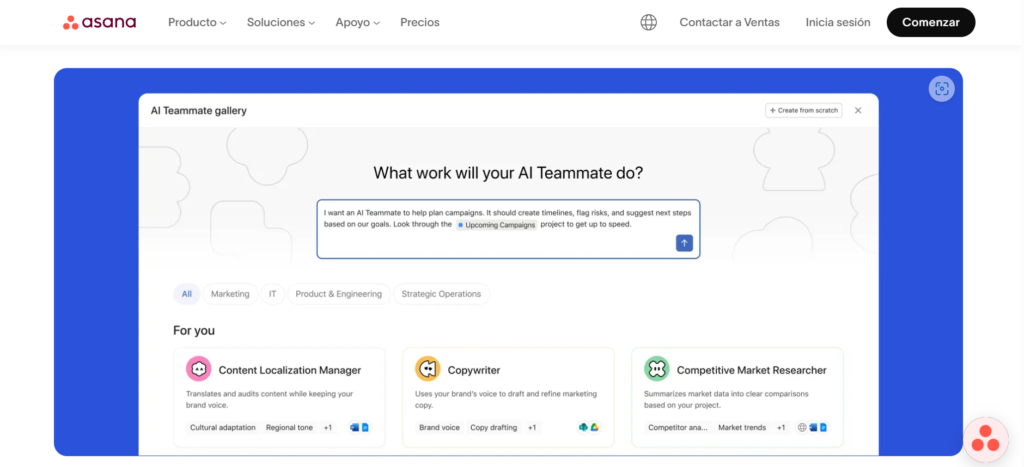
Task: Select the All filter tab
Action: pos(187,294)
